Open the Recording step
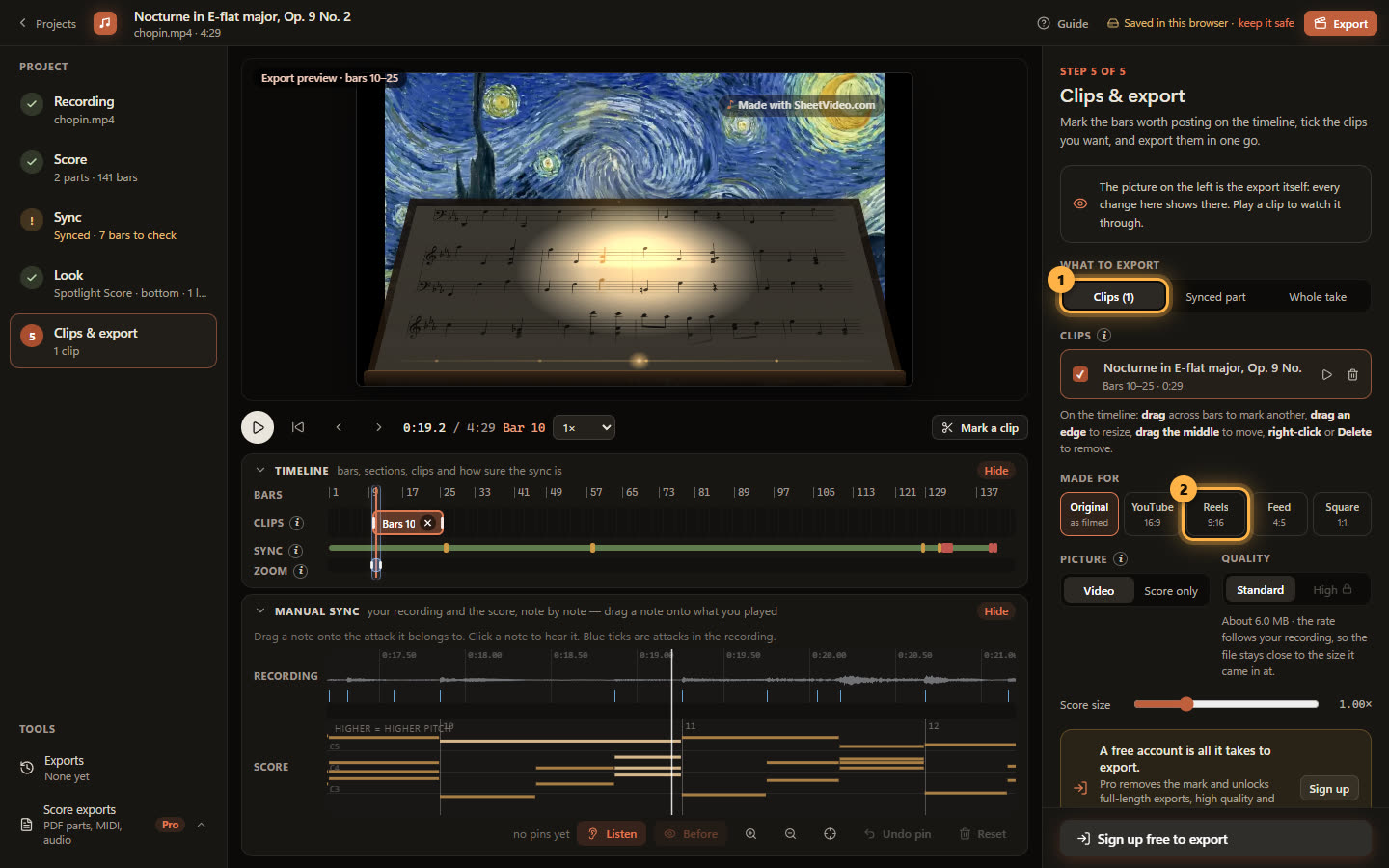 [113, 110]
